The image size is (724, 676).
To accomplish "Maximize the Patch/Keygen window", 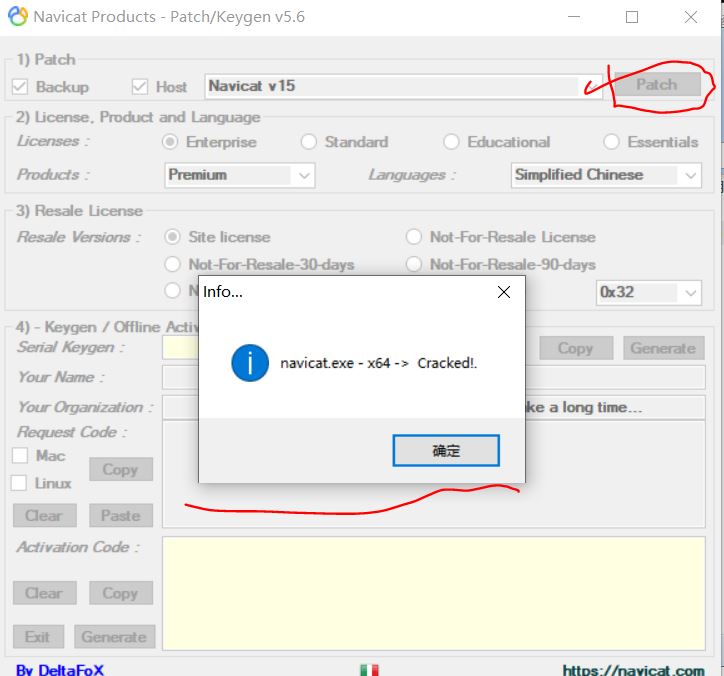I will tap(632, 17).
